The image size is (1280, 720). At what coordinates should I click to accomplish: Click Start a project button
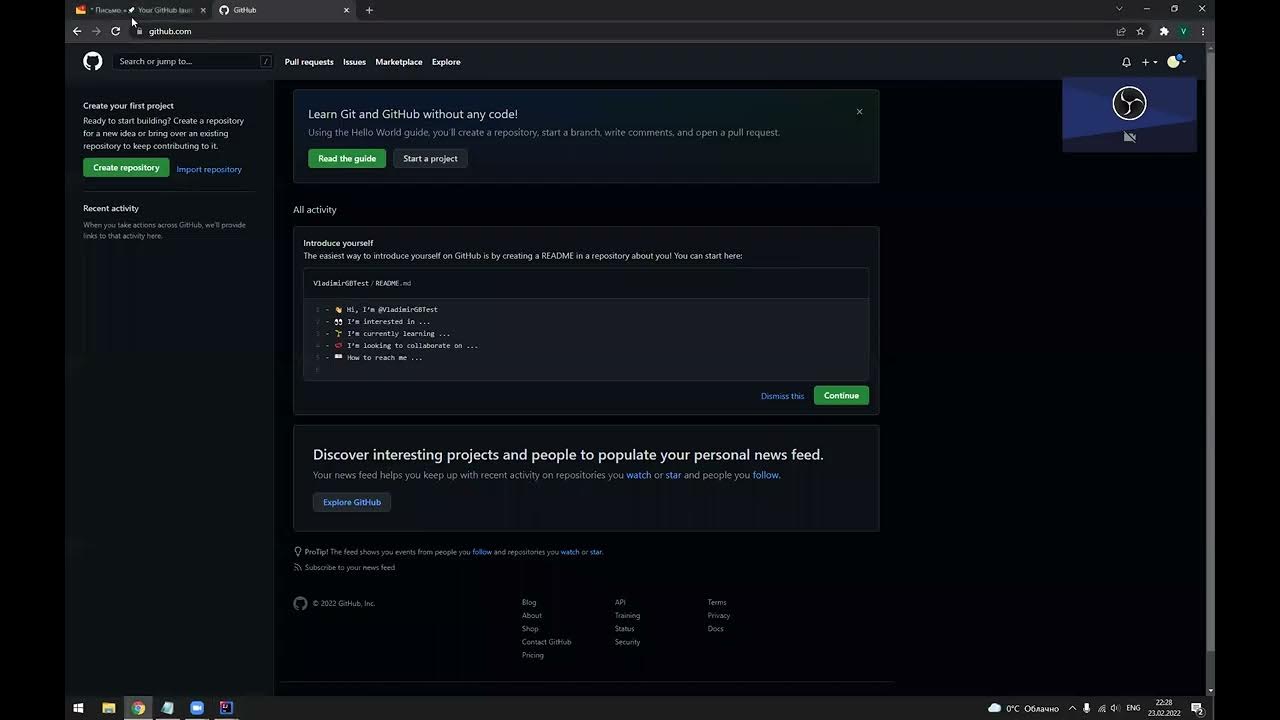(430, 158)
